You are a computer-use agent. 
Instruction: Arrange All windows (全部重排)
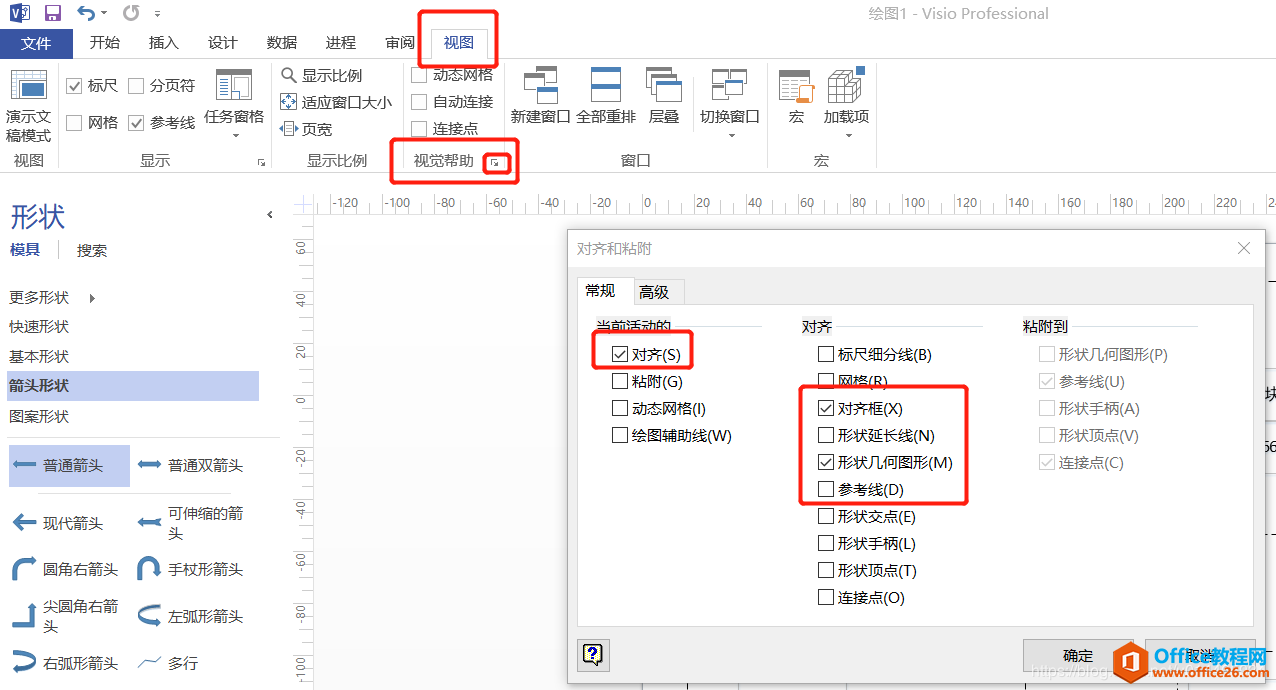tap(606, 97)
